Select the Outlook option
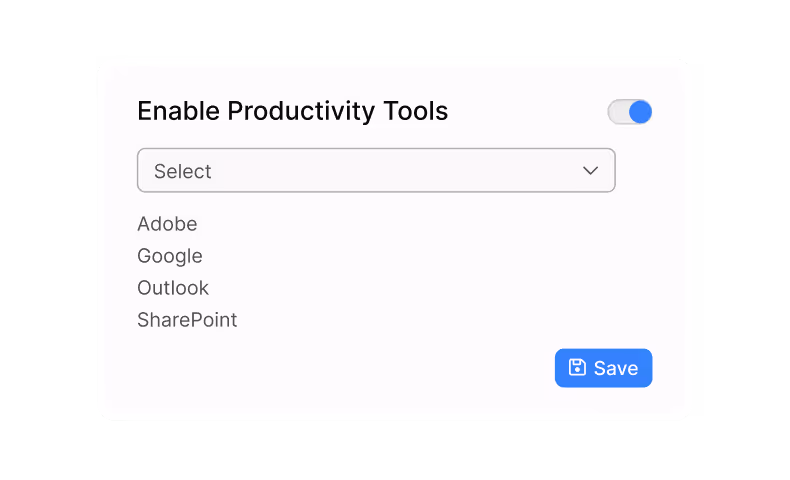This screenshot has width=790, height=480. [173, 288]
